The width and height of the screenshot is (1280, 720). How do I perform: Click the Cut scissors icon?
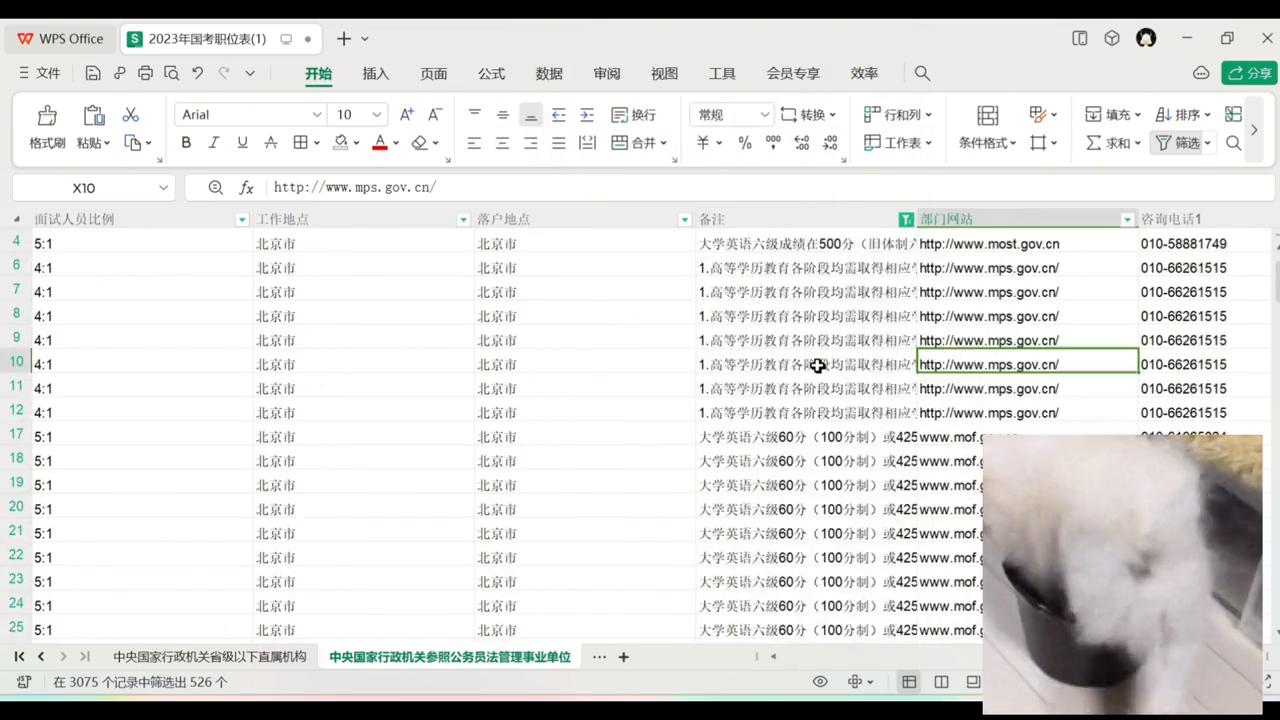131,115
